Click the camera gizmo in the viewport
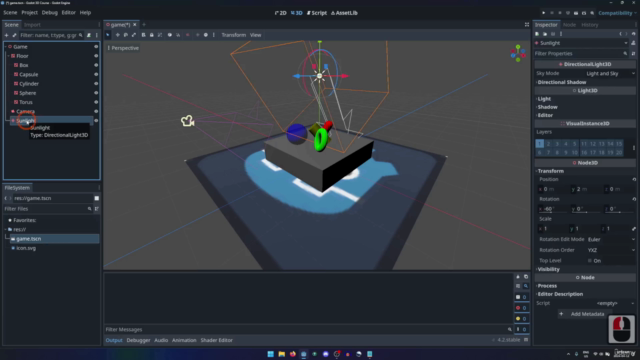 coord(187,121)
